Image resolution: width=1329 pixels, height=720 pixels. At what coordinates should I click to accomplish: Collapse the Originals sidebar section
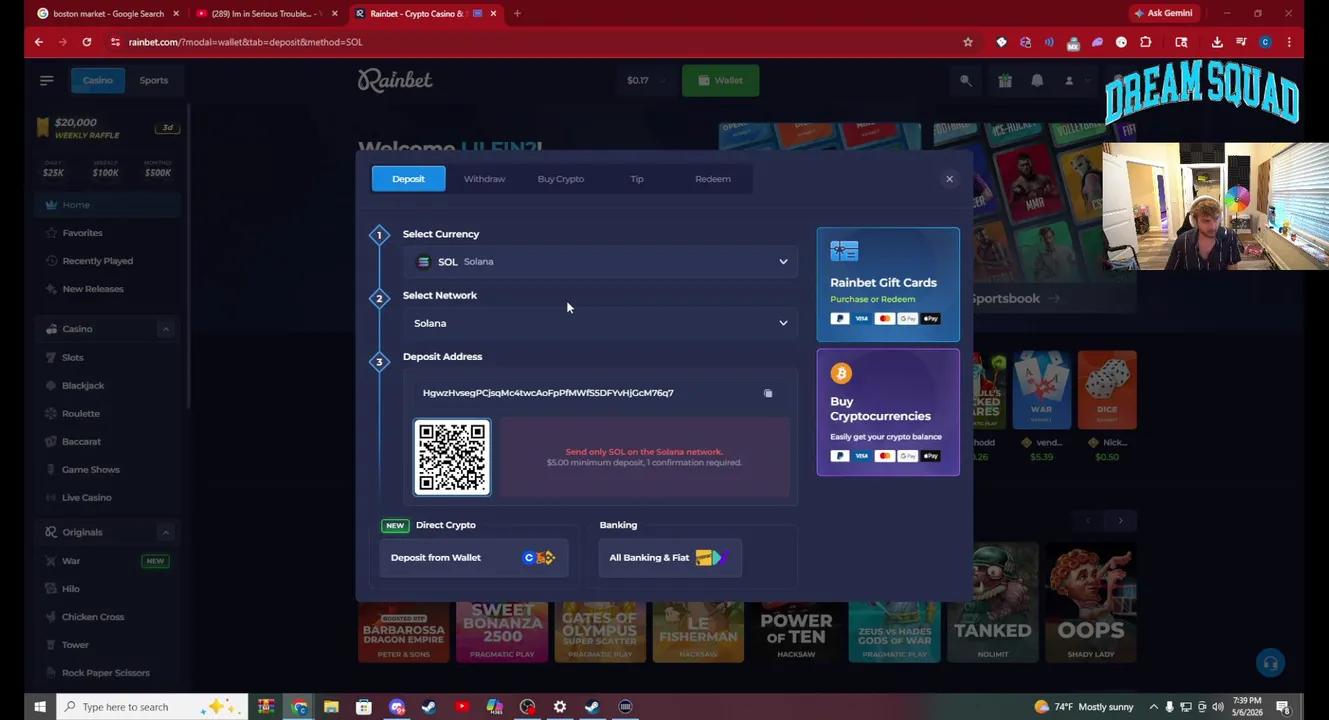tap(166, 532)
